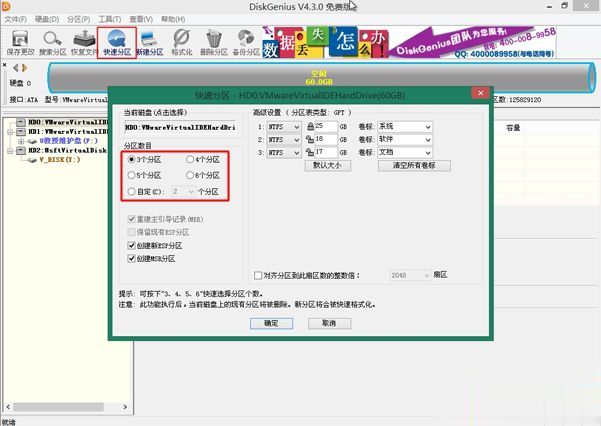Select the 6 partitions (6个分区) radio button
This screenshot has height=426, width=601.
[190, 175]
